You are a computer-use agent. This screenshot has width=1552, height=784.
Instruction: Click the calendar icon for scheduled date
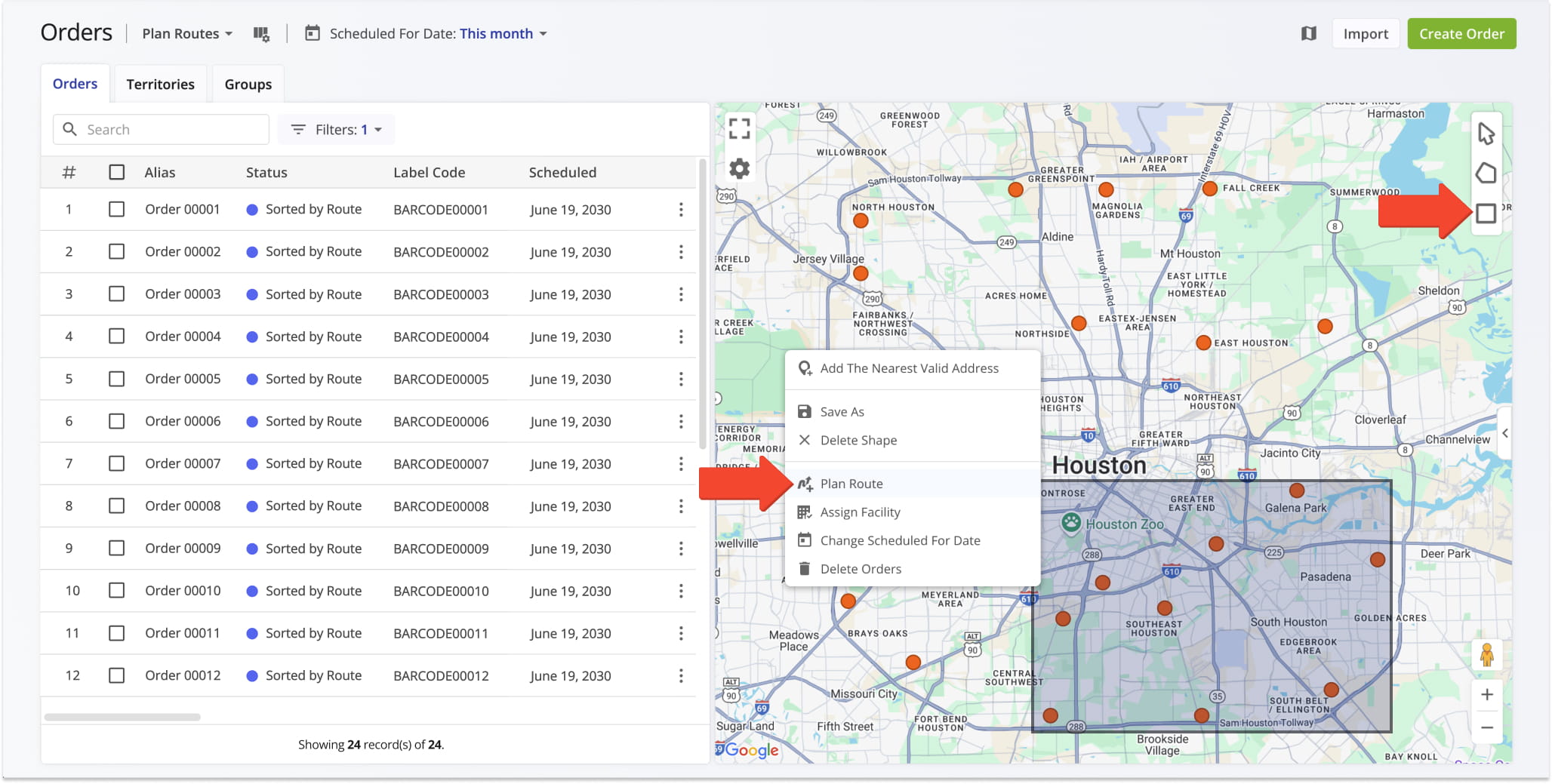pyautogui.click(x=312, y=33)
